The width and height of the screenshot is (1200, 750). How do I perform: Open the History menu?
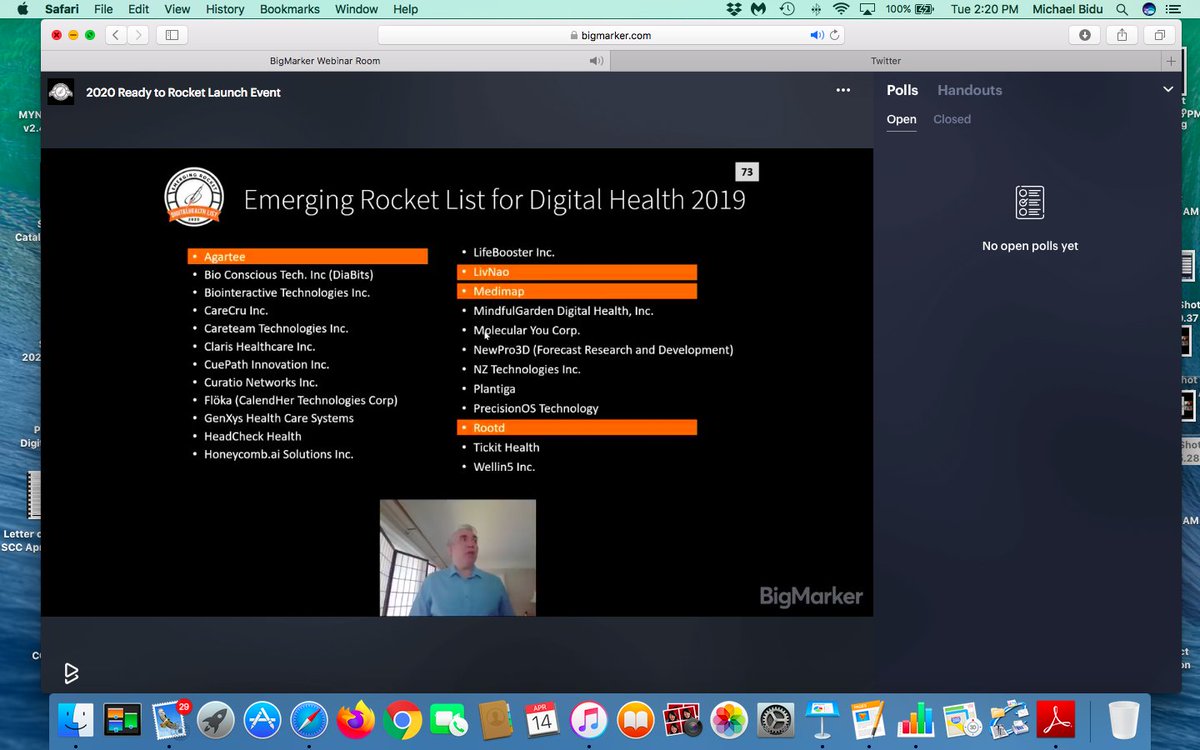(x=224, y=9)
